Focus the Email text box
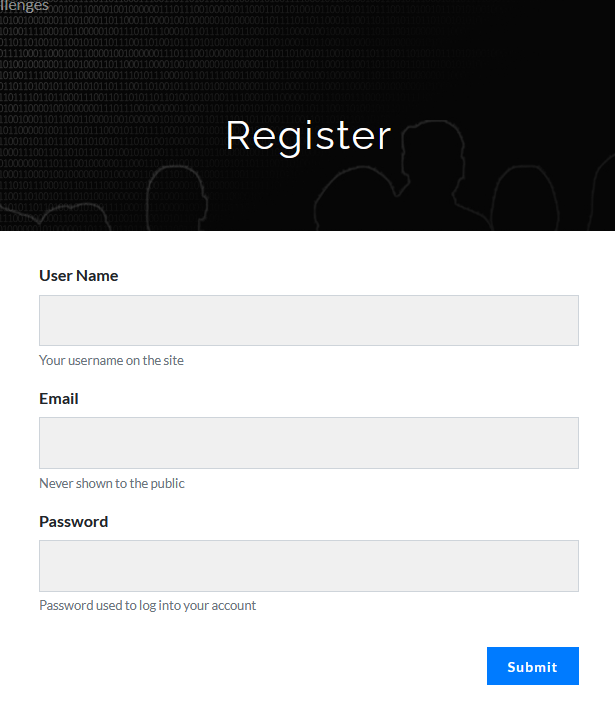The height and width of the screenshot is (719, 615). 309,442
